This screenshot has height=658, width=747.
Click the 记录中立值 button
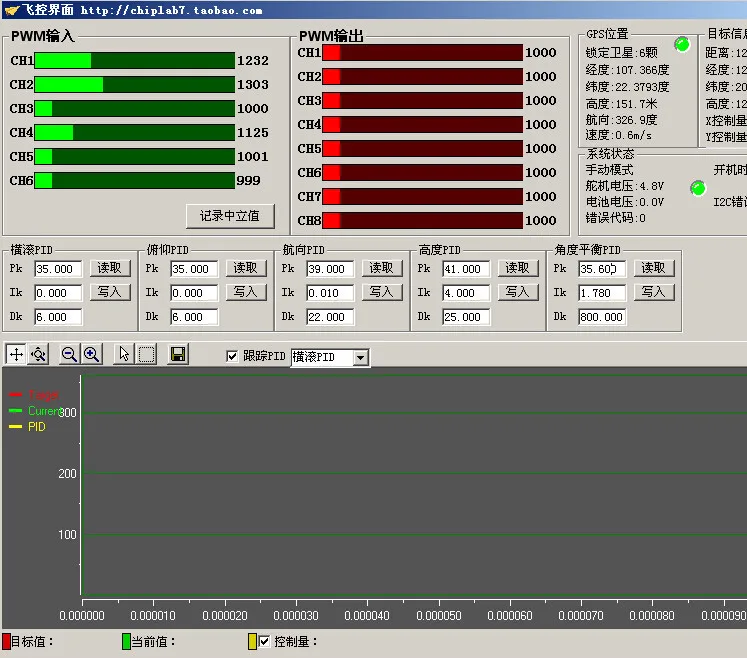[230, 216]
